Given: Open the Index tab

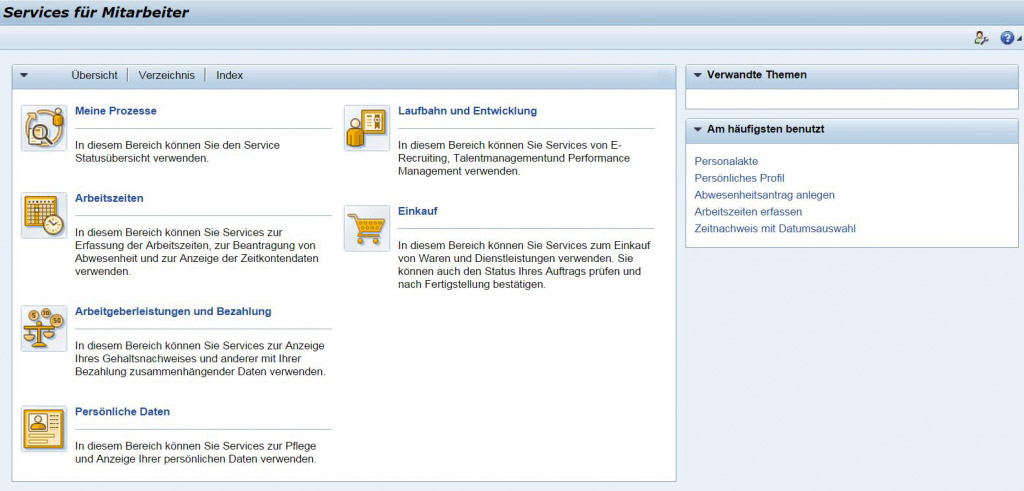Looking at the screenshot, I should point(229,75).
